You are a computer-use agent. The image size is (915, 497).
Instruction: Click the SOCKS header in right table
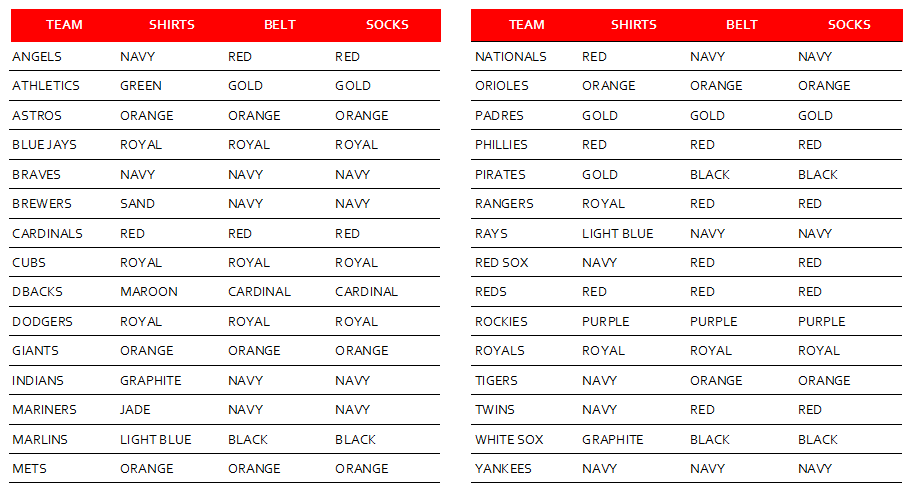coord(849,25)
